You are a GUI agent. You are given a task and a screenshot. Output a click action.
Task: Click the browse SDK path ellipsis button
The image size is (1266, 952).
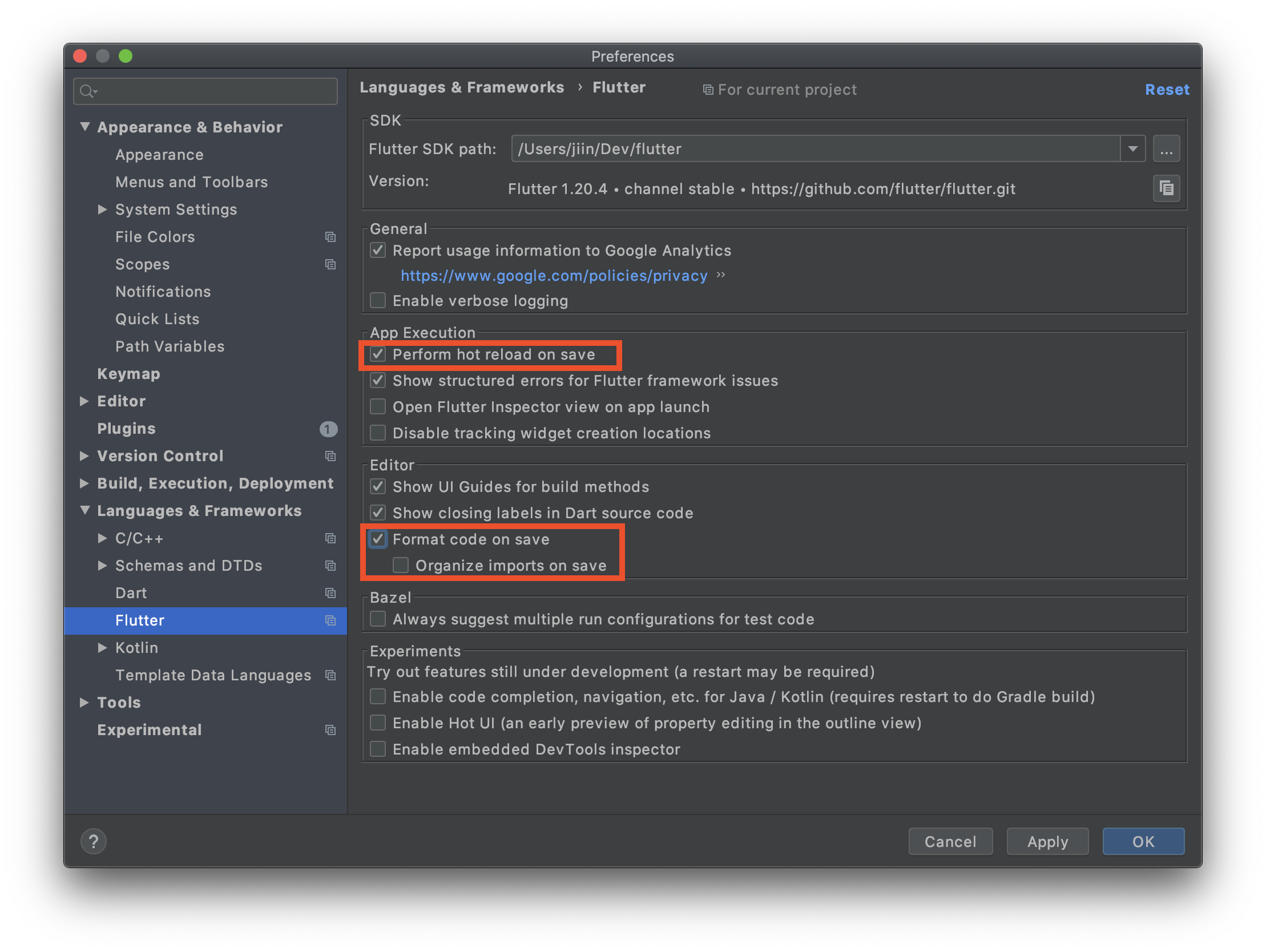click(x=1166, y=150)
